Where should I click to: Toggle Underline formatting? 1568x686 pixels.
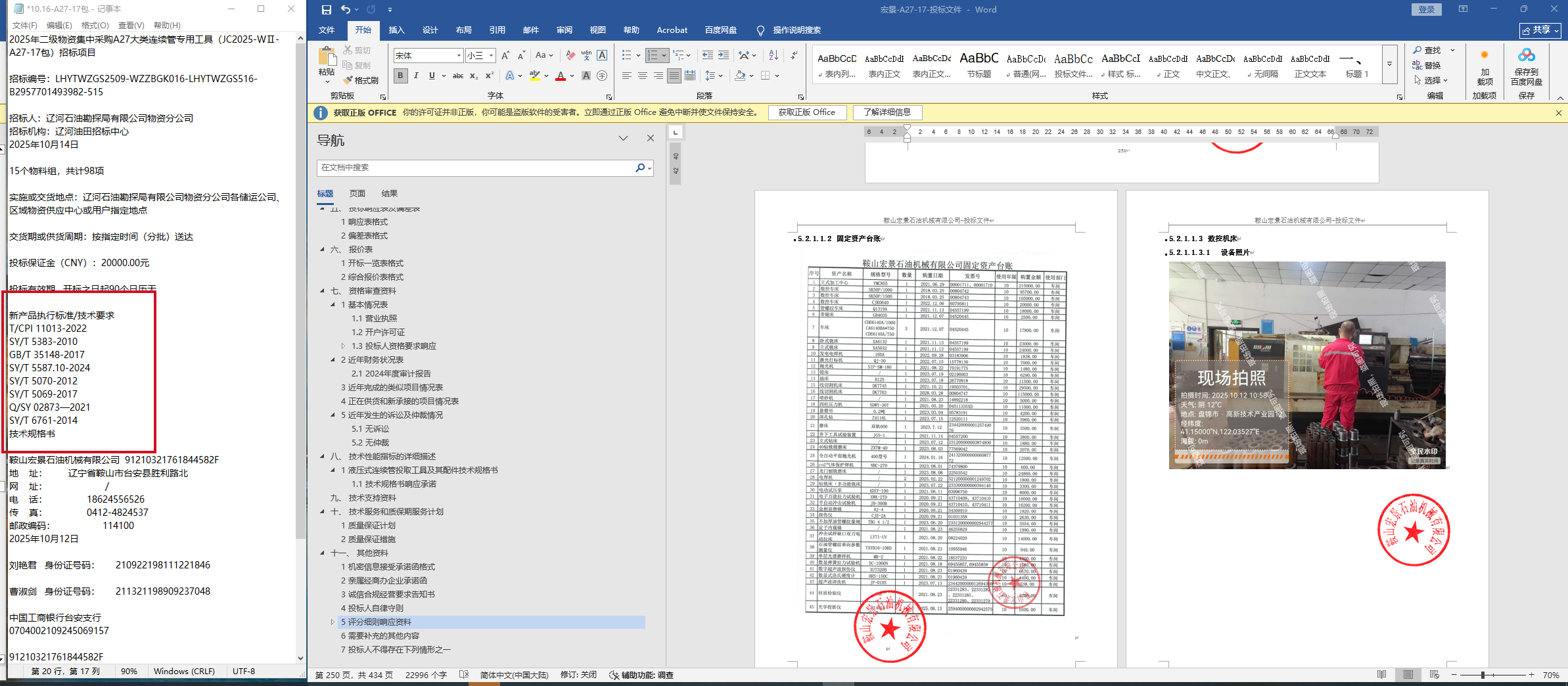(432, 76)
